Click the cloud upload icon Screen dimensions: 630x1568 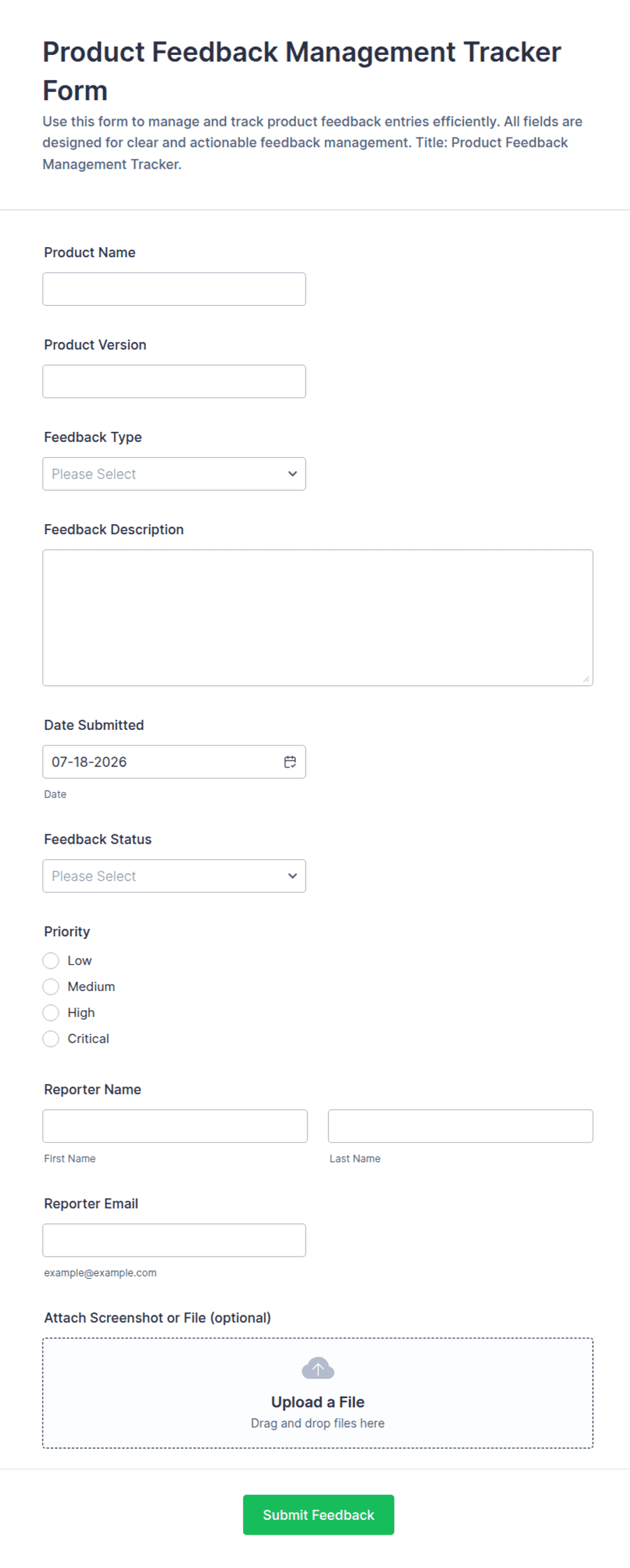318,1368
